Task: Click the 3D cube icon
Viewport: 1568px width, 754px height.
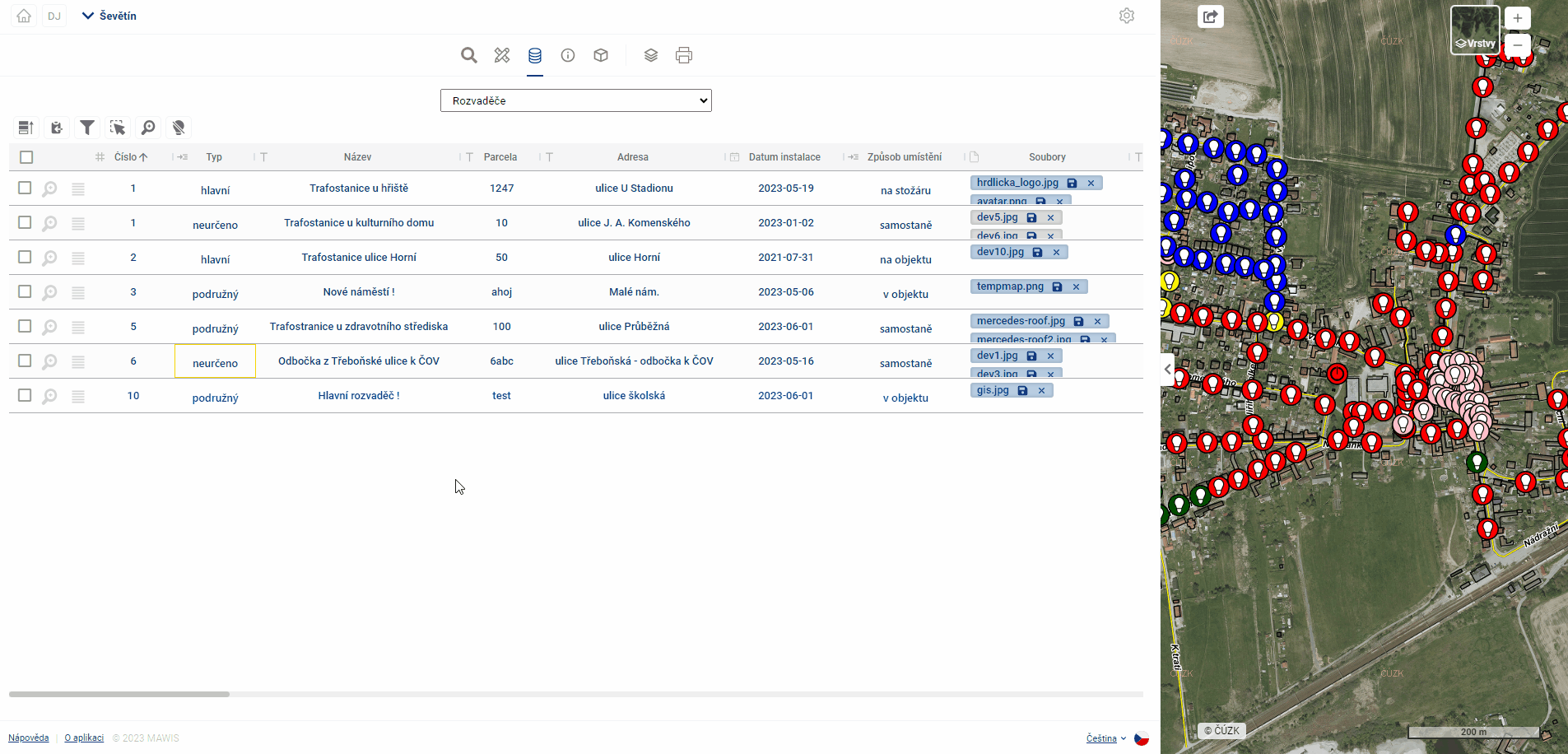Action: pos(601,55)
